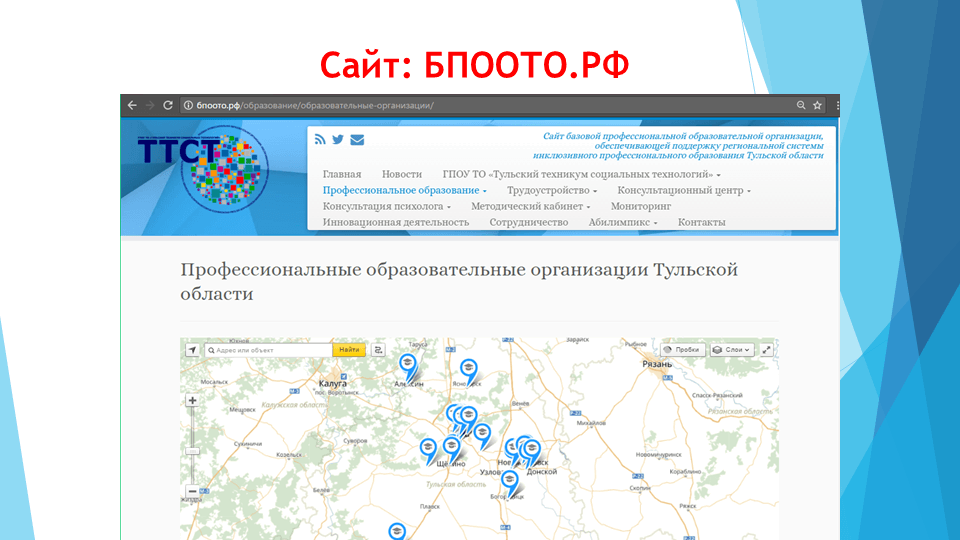Click the map search field Адрес или объект
This screenshot has width=960, height=540.
click(268, 350)
